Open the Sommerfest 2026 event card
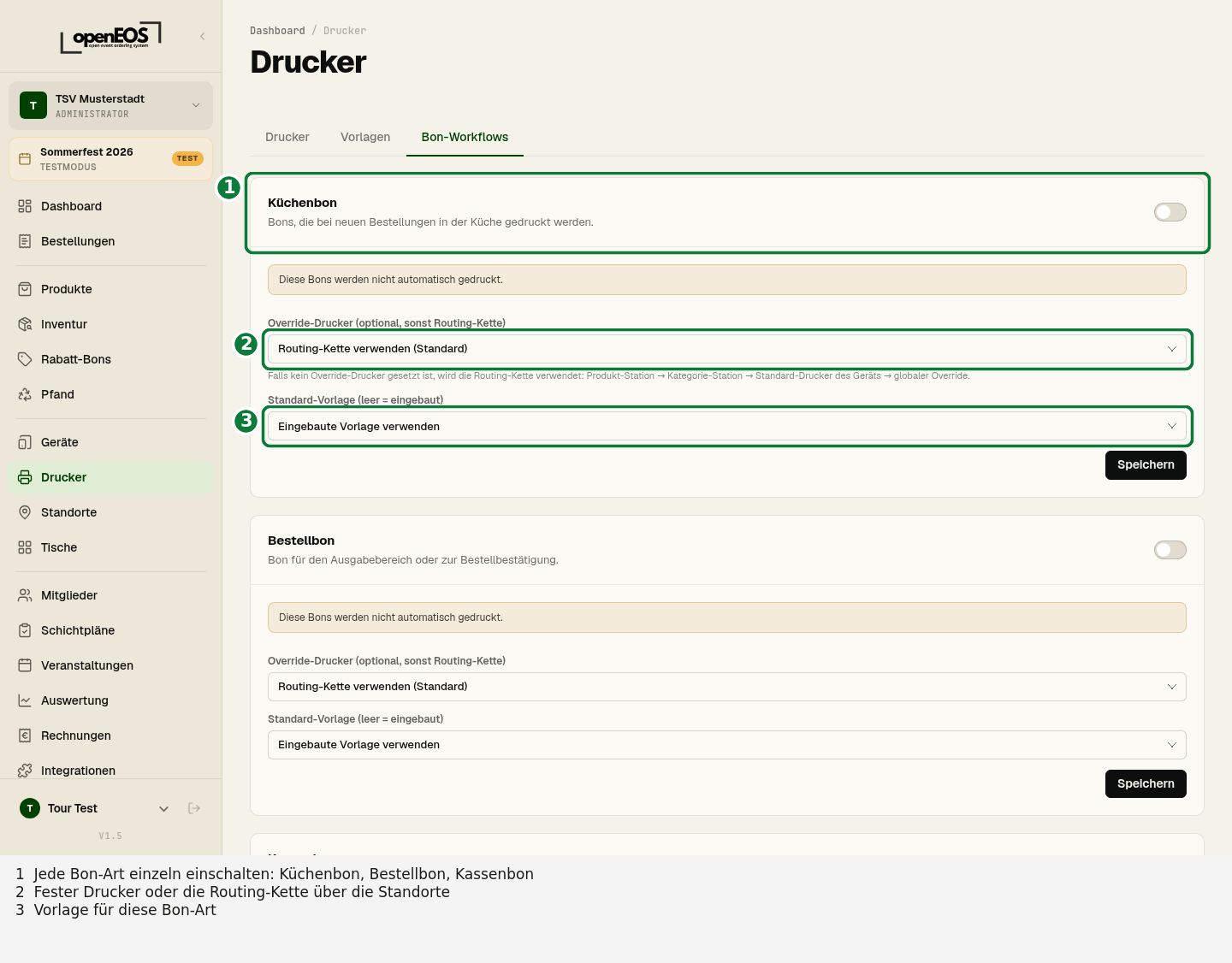 tap(110, 159)
